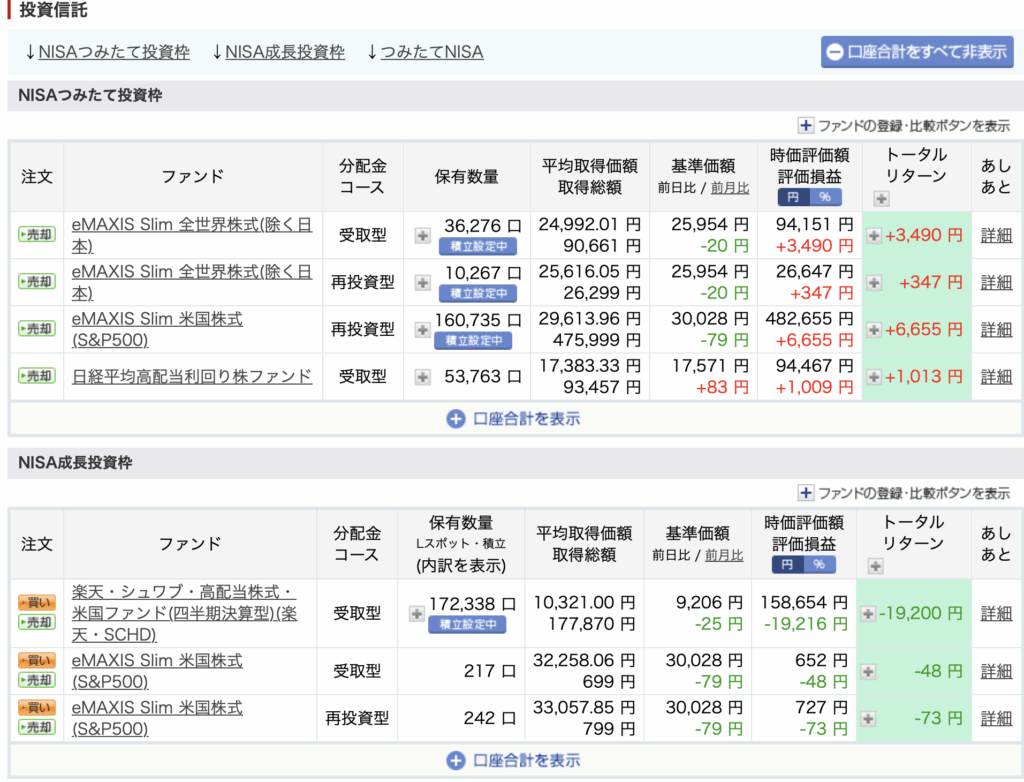Click 積立設定中 badge under 160,735 口
The height and width of the screenshot is (782, 1024).
[x=473, y=340]
